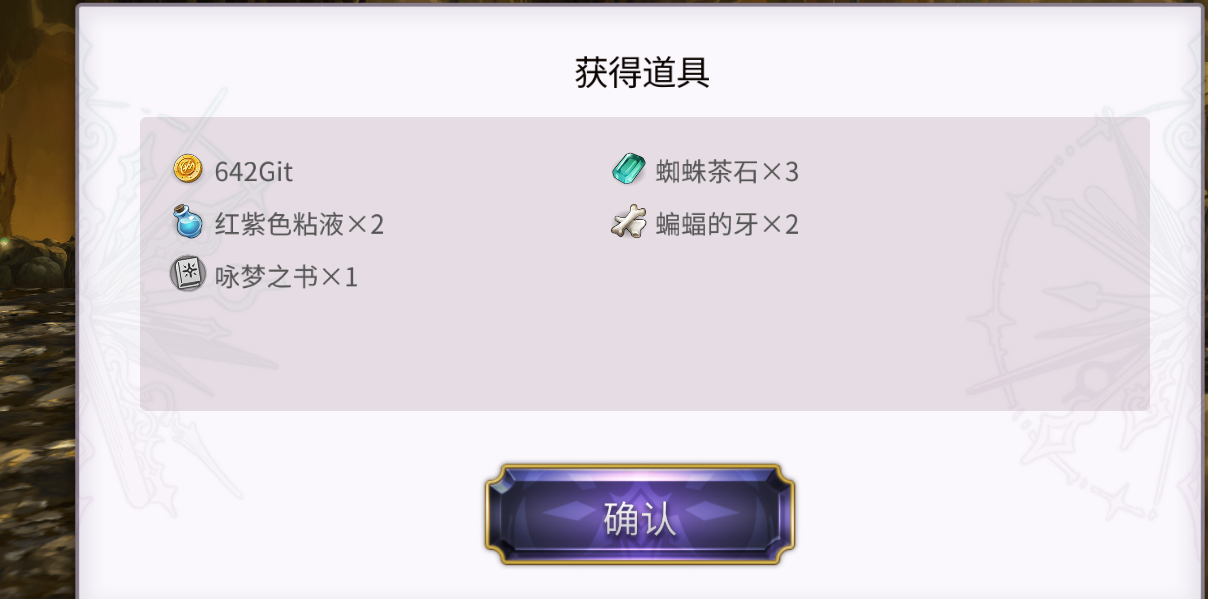Click the green 蜘蛛茶石 gem icon
This screenshot has height=599, width=1208.
[629, 169]
